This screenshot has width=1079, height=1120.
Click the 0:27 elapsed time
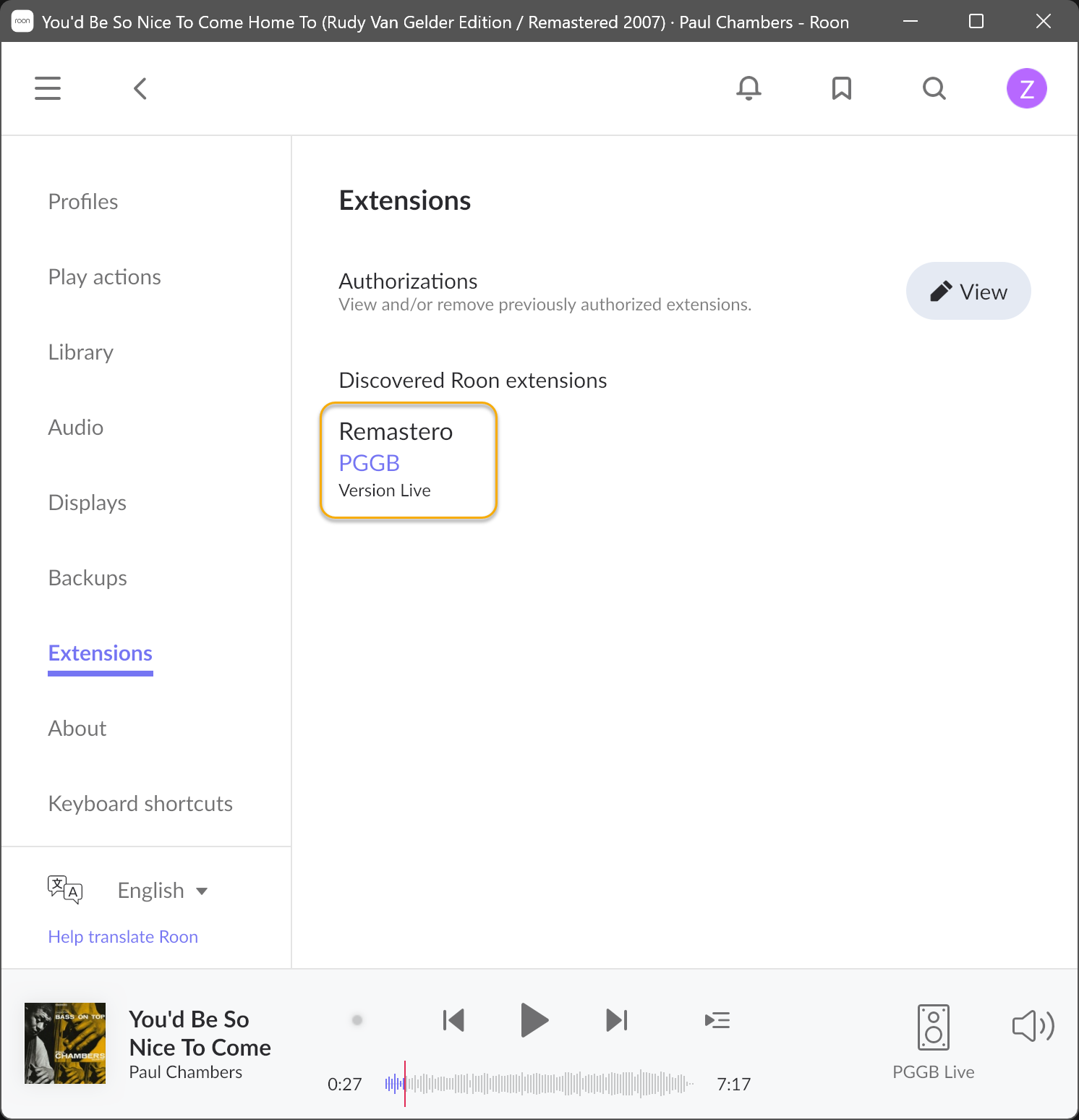click(x=345, y=1084)
